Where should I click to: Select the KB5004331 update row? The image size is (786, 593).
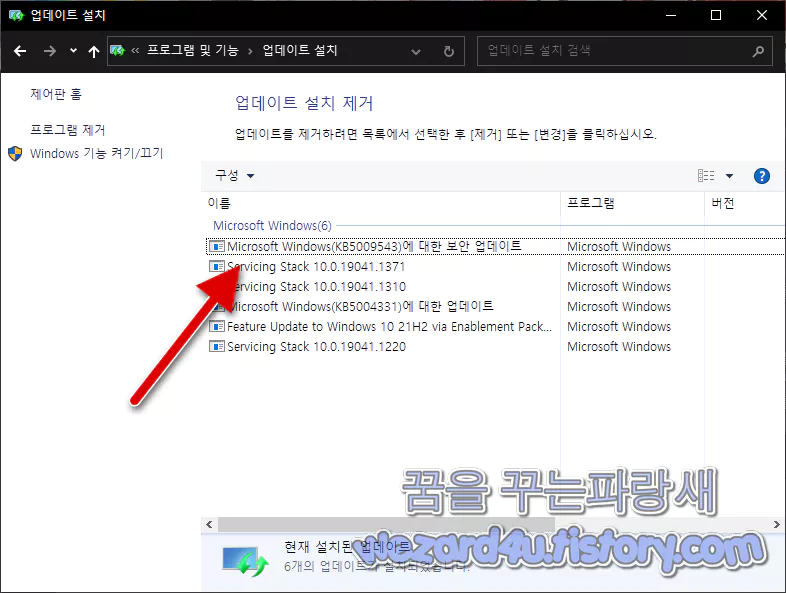click(362, 306)
